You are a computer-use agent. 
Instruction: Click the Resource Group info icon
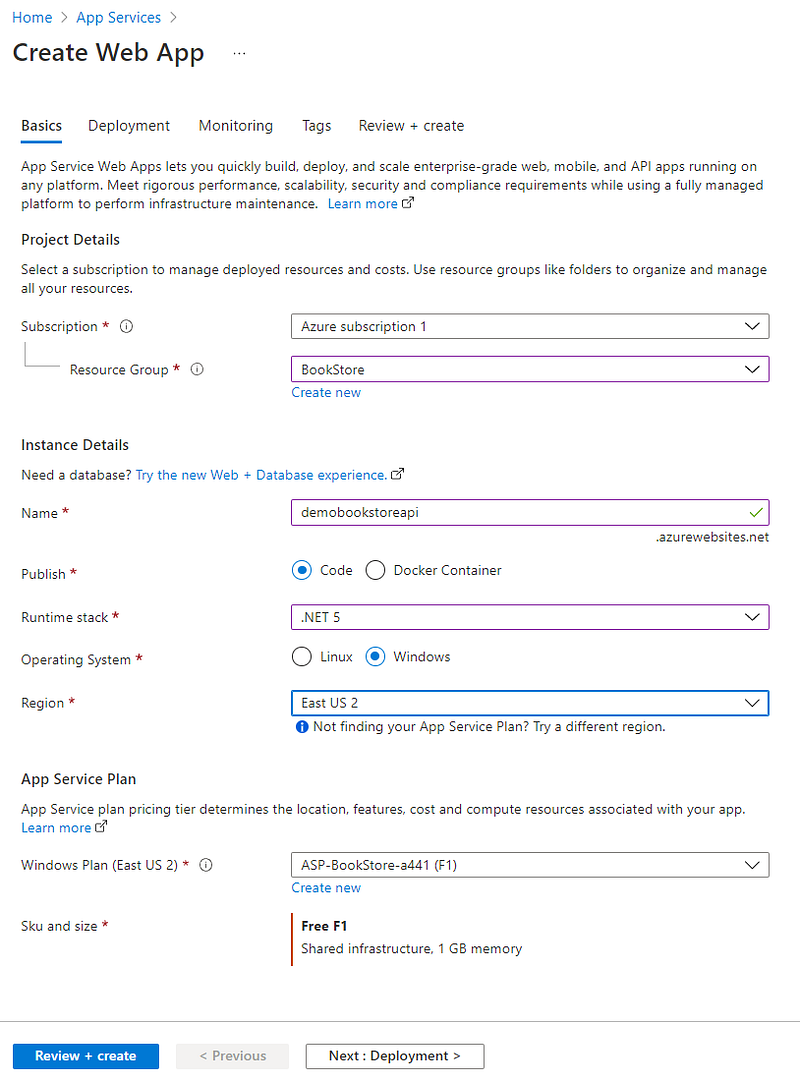[197, 370]
